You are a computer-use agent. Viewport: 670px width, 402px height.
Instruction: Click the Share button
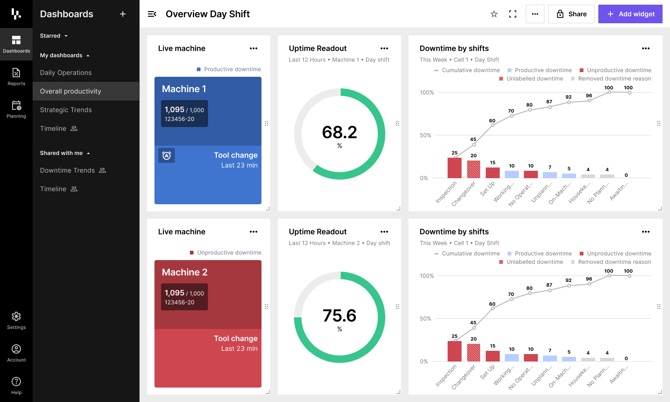pos(571,14)
